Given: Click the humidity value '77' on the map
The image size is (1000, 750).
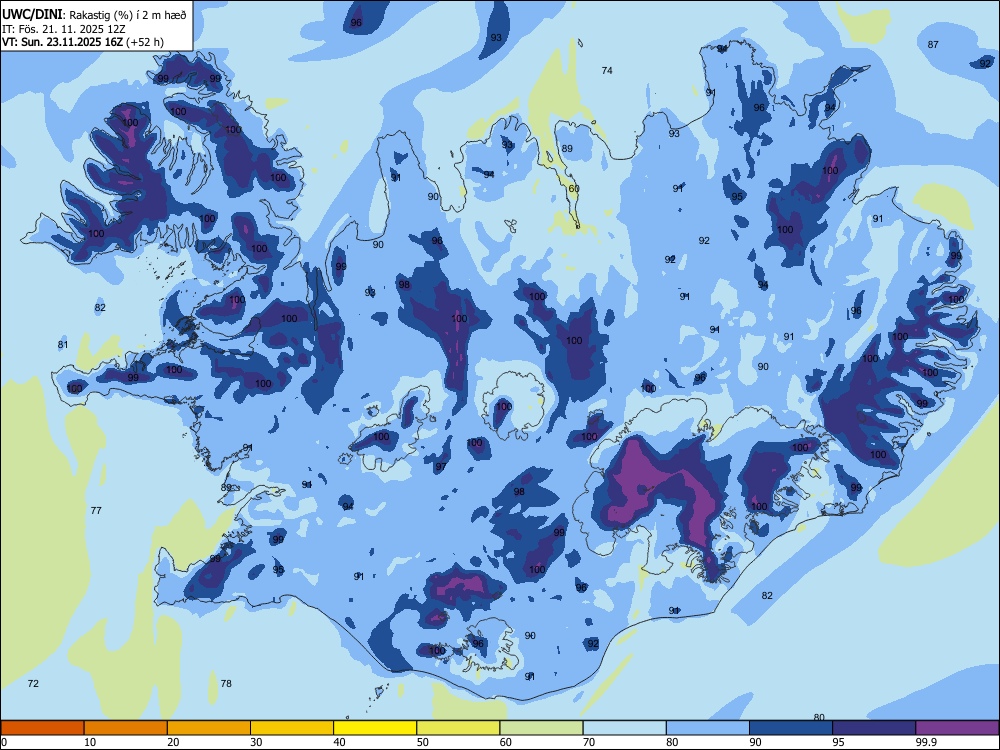Looking at the screenshot, I should (x=96, y=510).
